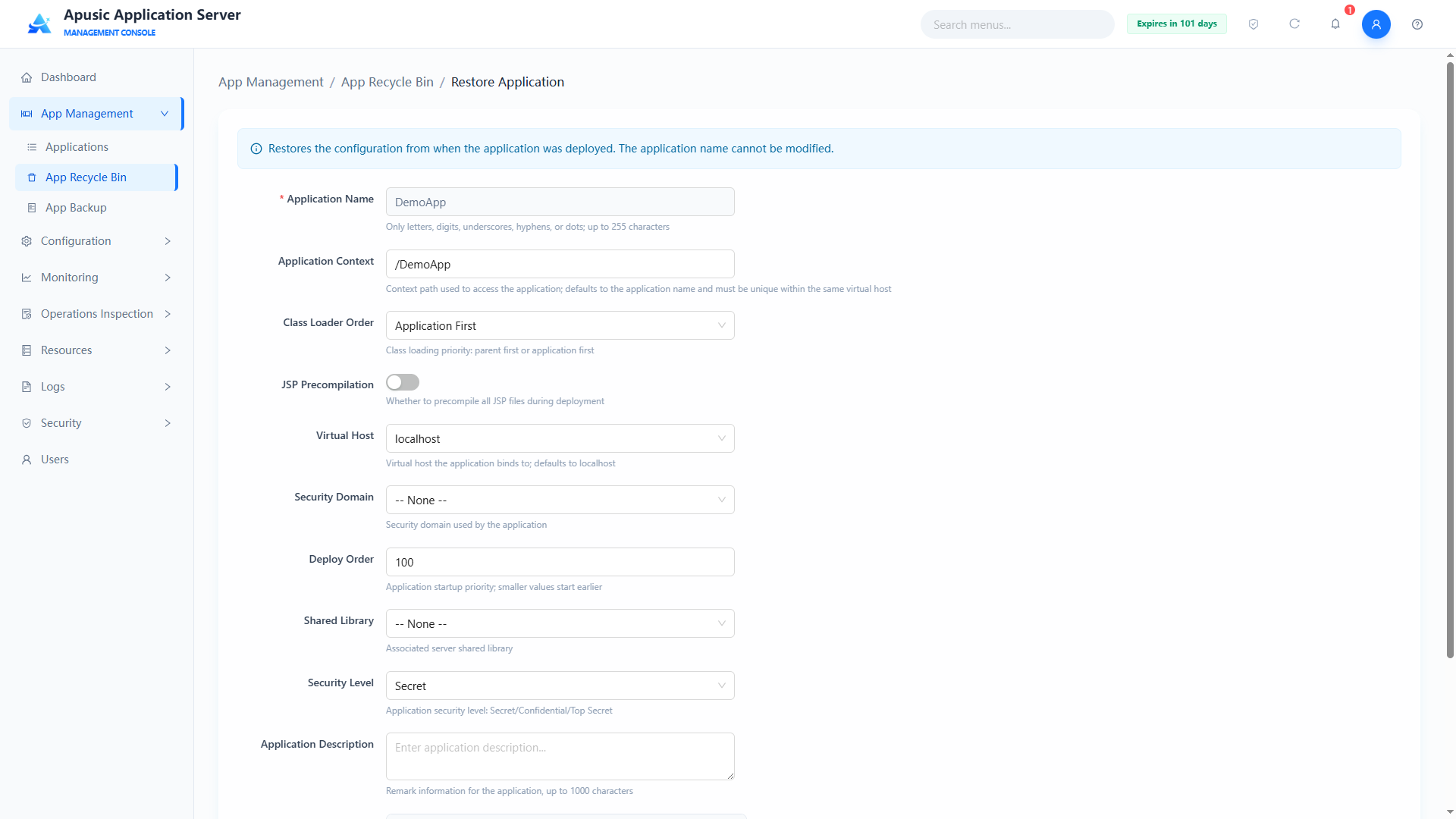Click the App Backup icon
The height and width of the screenshot is (819, 1456).
coord(32,208)
